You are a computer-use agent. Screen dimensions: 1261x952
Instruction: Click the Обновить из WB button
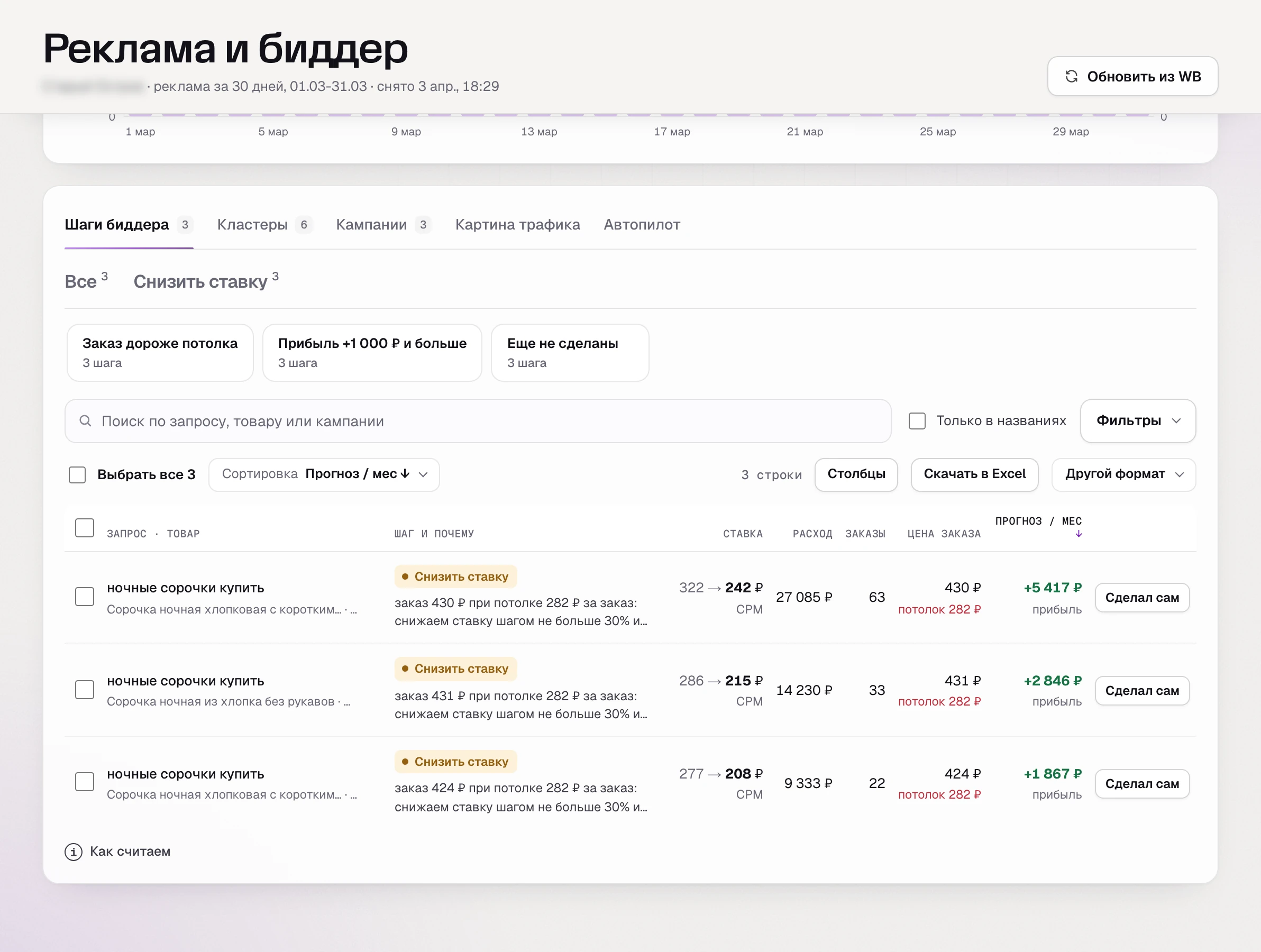1132,76
